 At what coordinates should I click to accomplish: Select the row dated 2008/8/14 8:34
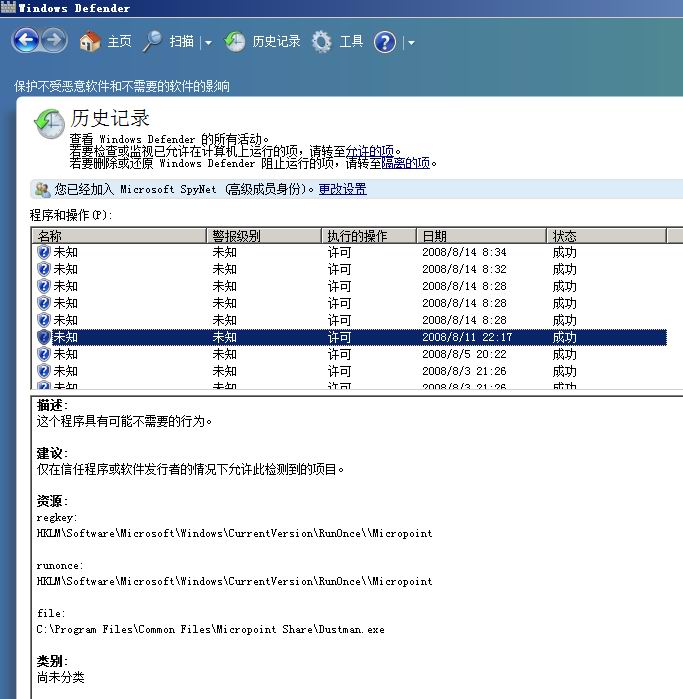(x=351, y=252)
